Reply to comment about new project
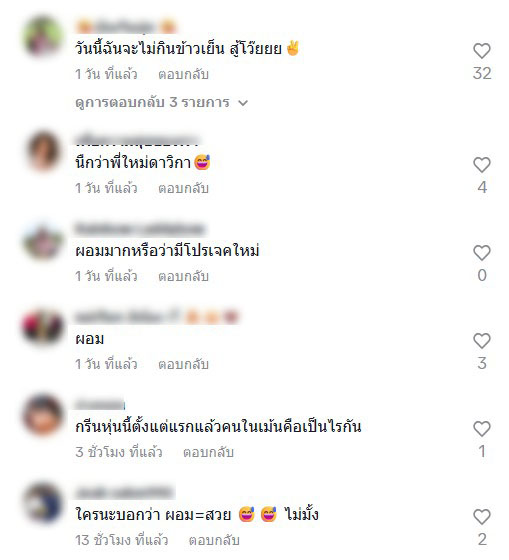509x560 pixels. (x=183, y=276)
